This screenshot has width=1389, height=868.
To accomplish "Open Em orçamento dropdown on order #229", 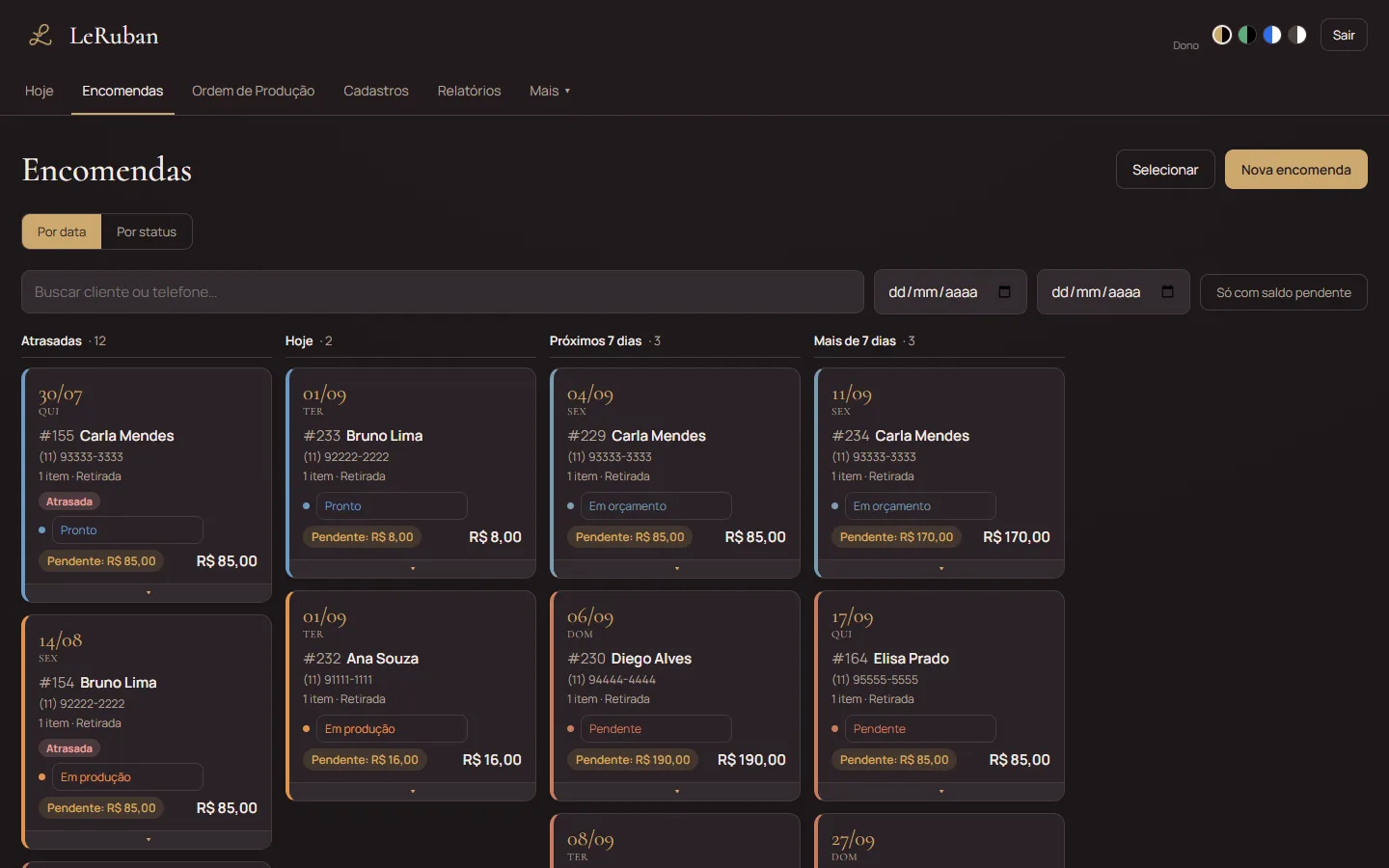I will pyautogui.click(x=656, y=506).
